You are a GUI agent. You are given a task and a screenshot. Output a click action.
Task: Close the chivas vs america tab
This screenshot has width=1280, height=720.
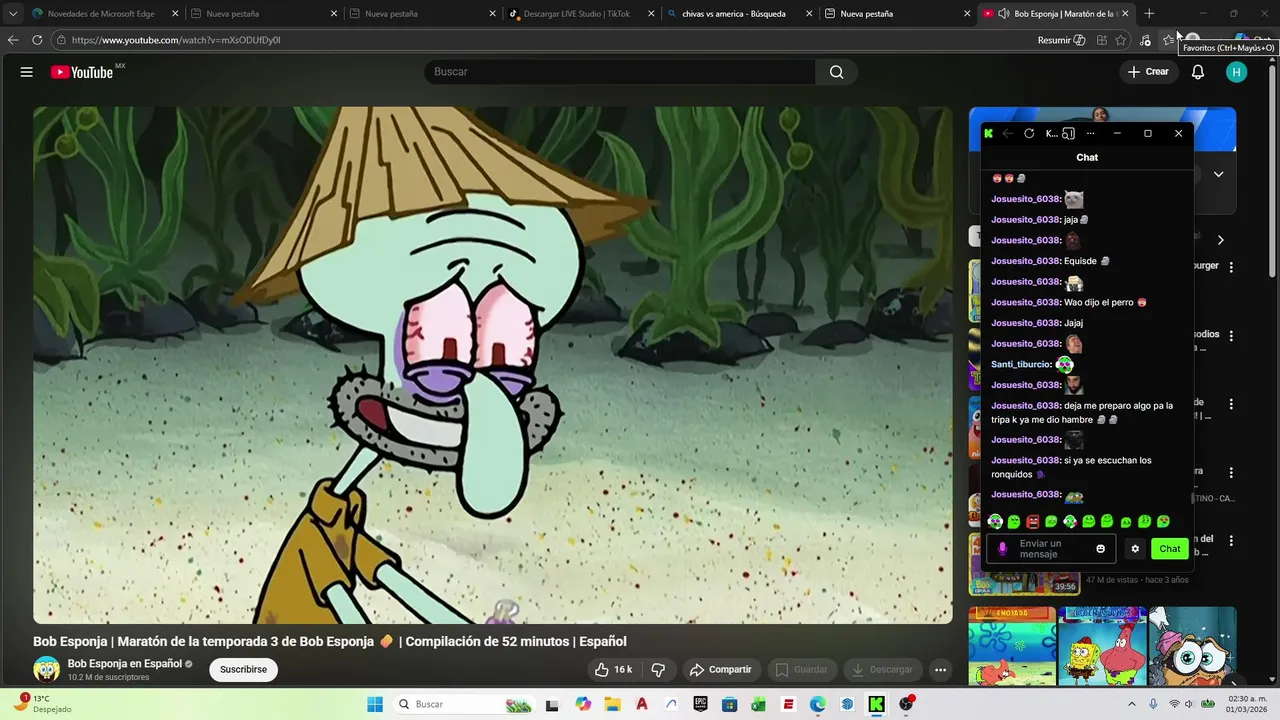[x=809, y=14]
